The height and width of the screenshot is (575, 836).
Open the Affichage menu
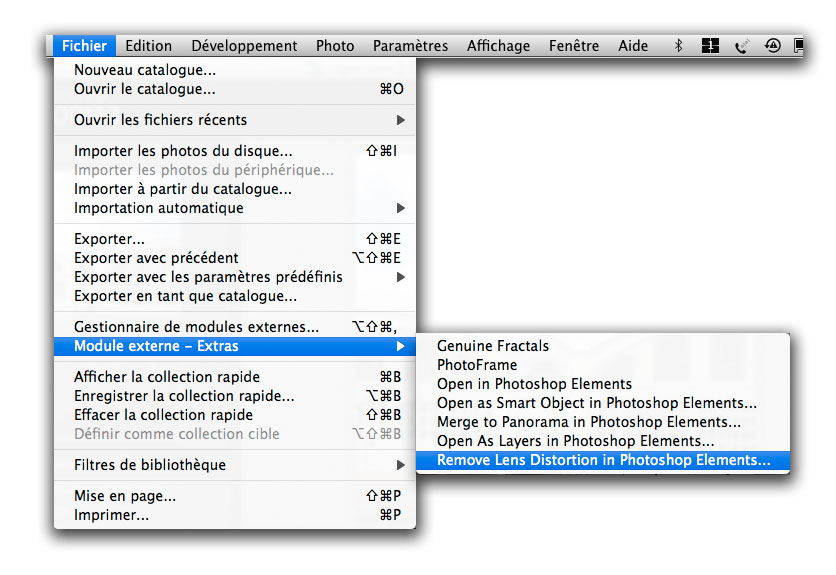(x=499, y=46)
